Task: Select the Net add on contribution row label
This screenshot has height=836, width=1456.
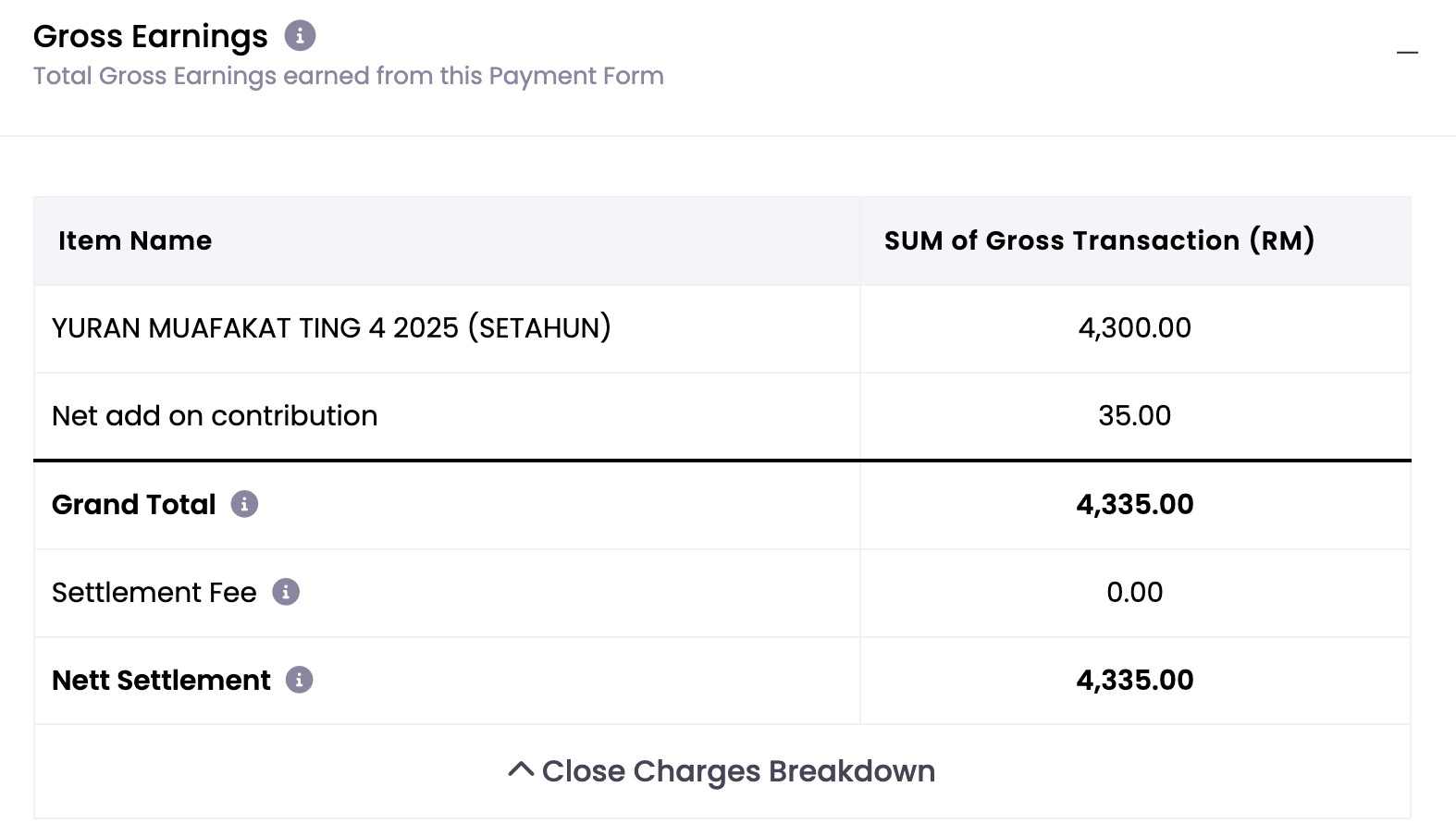Action: click(x=215, y=416)
